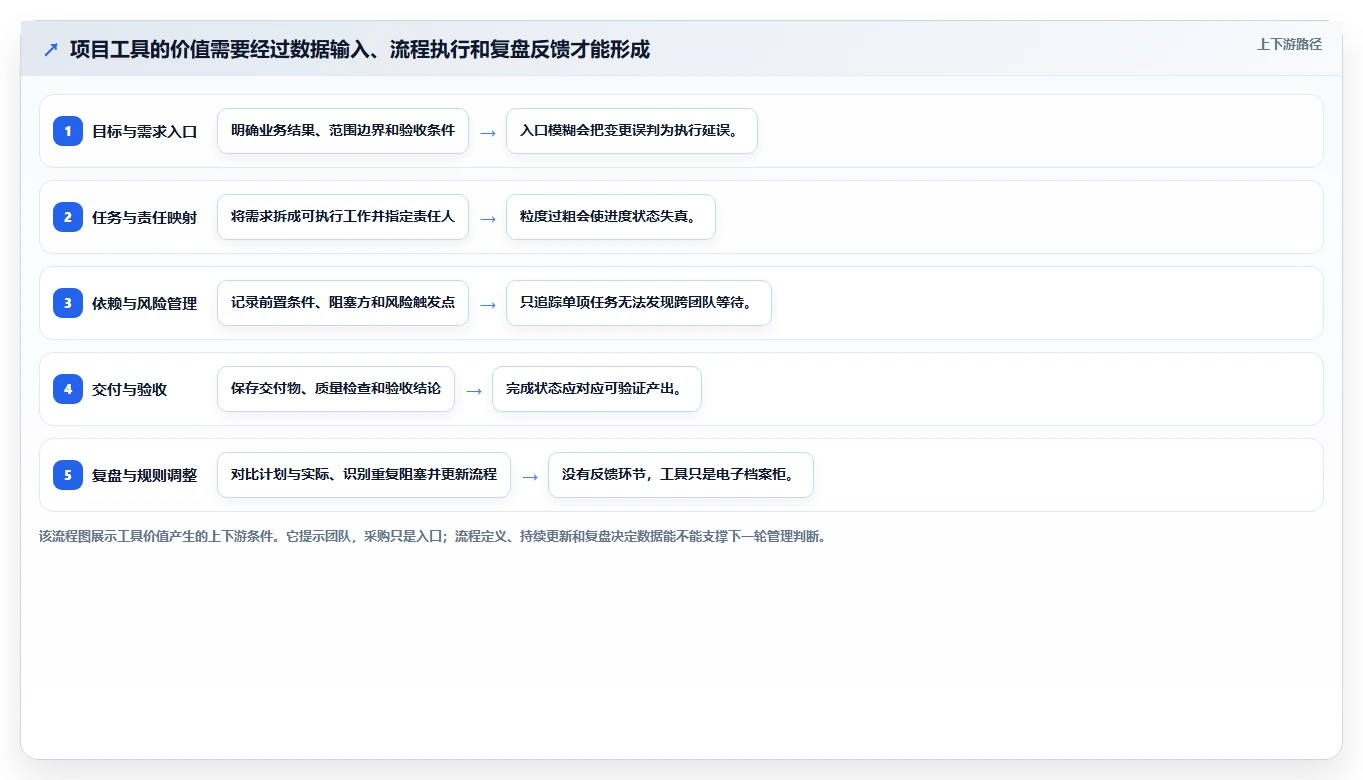Click box 明确业务结果、范围边界和验收条件

point(343,131)
